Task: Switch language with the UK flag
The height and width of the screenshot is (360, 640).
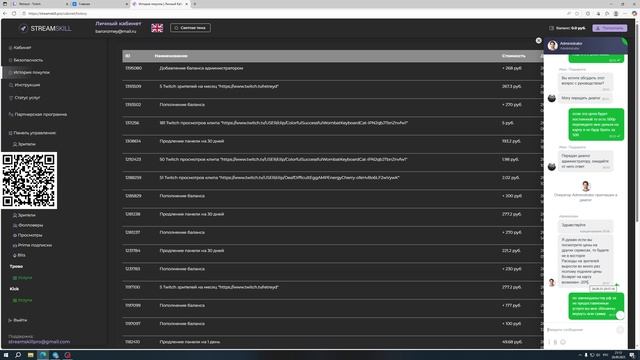Action: 157,28
